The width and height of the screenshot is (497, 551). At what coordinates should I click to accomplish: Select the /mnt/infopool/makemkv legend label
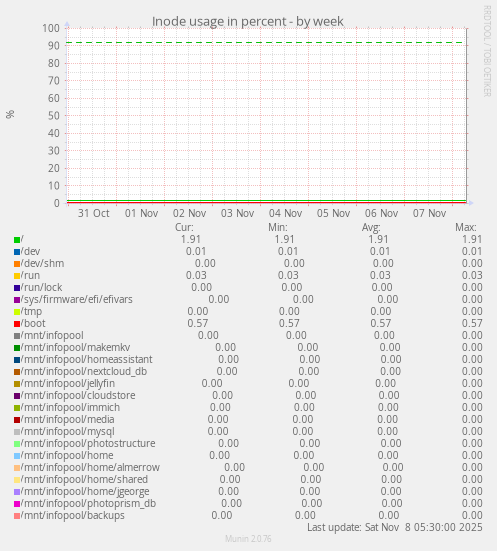[x=75, y=348]
